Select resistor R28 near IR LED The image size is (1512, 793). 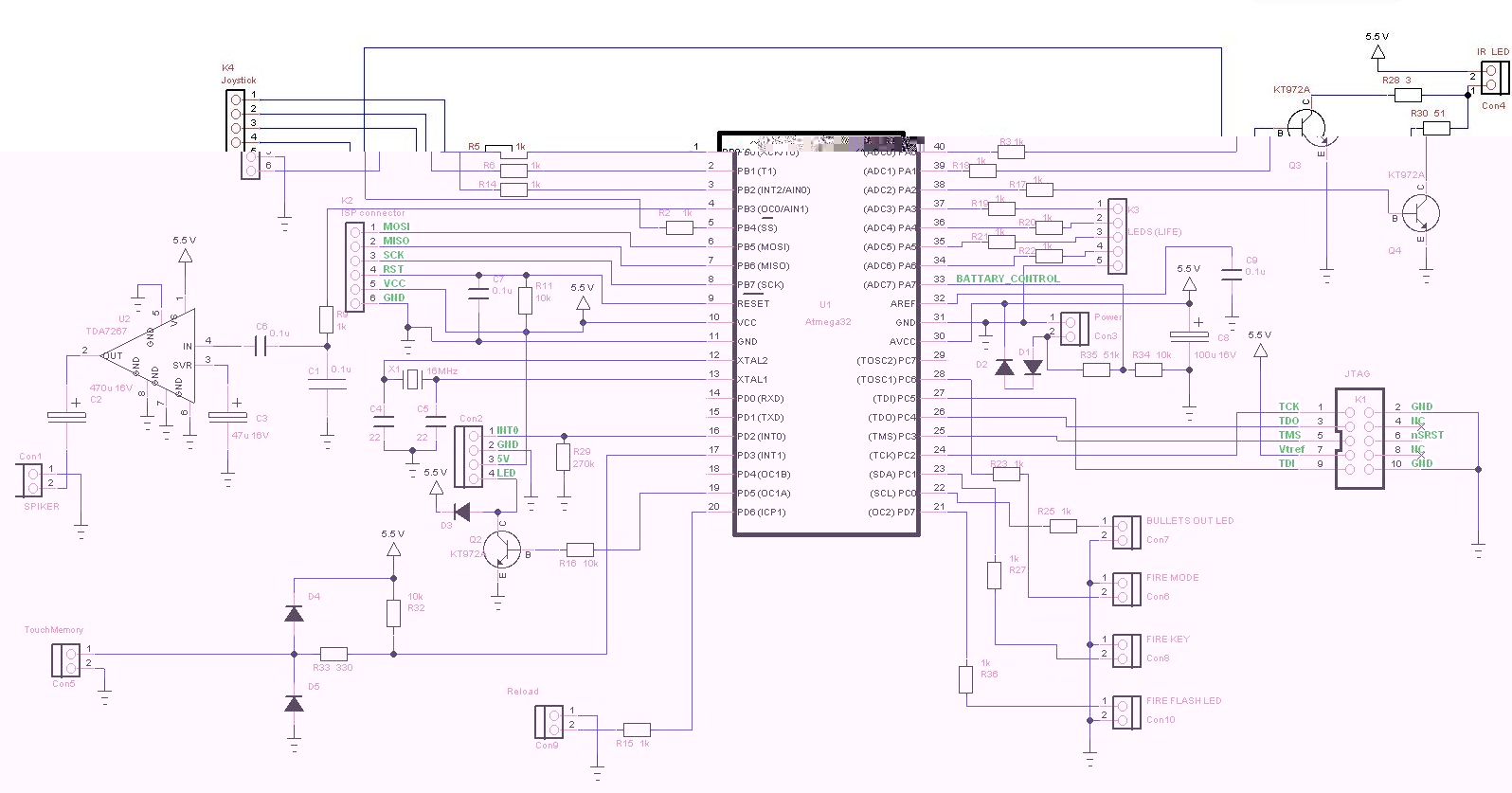[x=1408, y=95]
